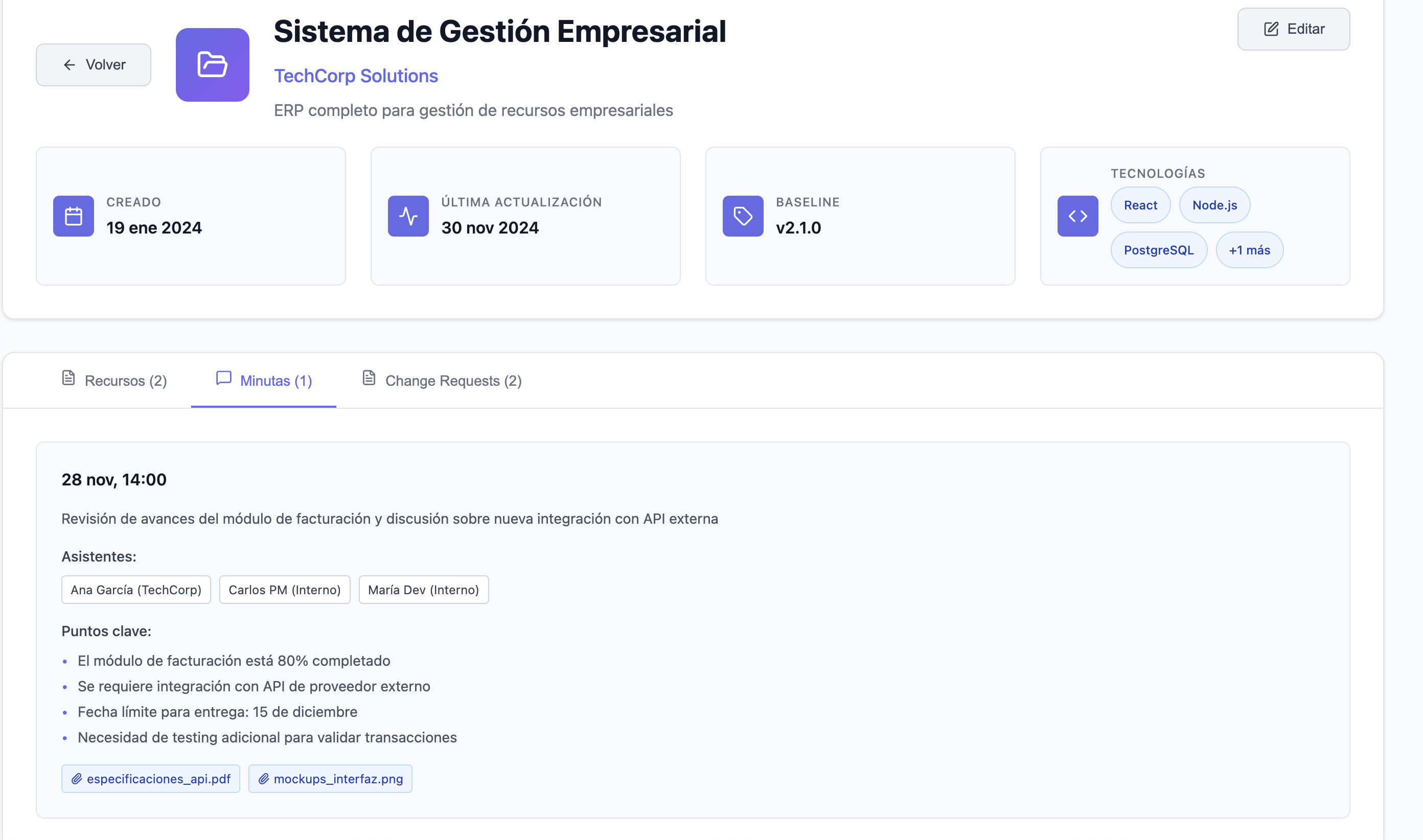Click the PostgreSQL technology chip

click(1158, 250)
